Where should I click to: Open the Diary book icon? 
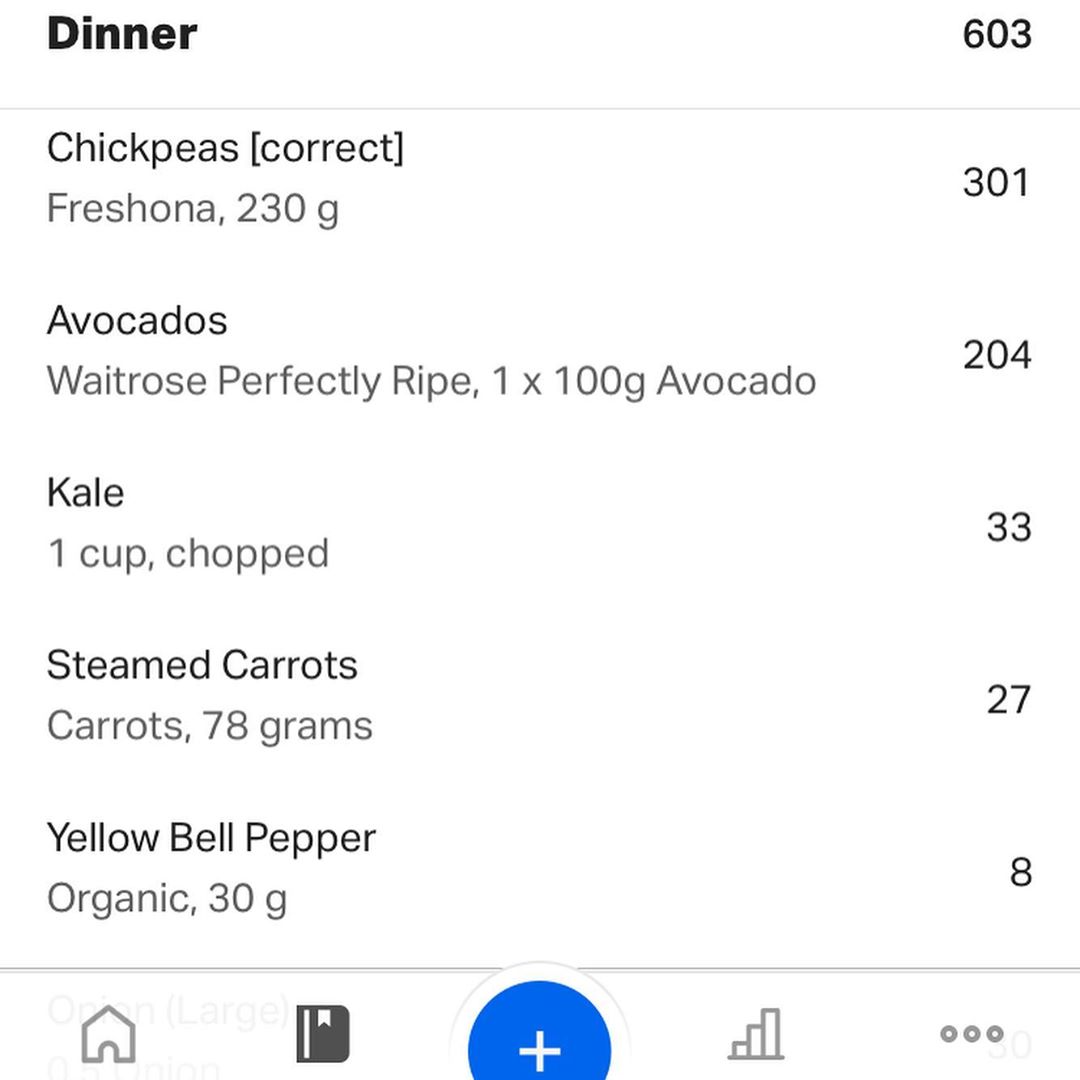(x=323, y=1034)
